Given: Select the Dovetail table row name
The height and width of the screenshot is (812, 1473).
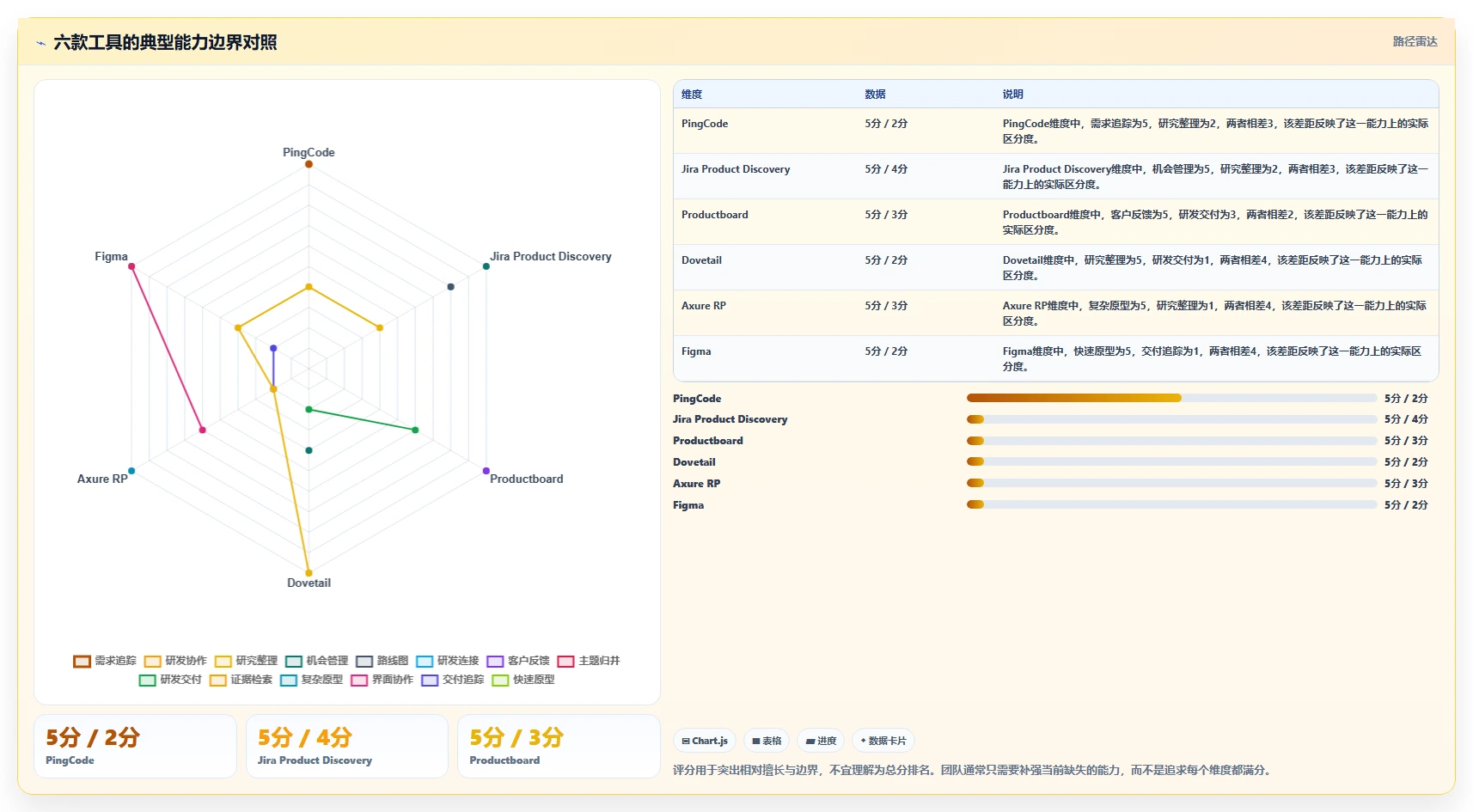Looking at the screenshot, I should pos(701,260).
